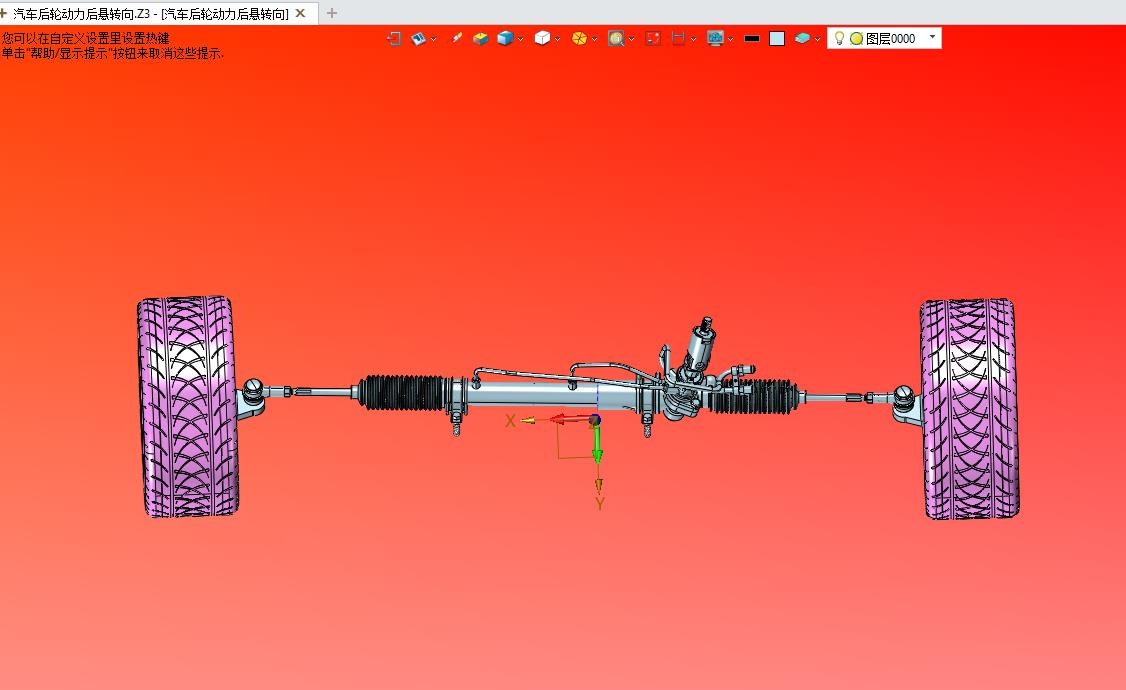This screenshot has width=1126, height=690.
Task: Open the 图层0000 layer dropdown
Action: [x=932, y=38]
